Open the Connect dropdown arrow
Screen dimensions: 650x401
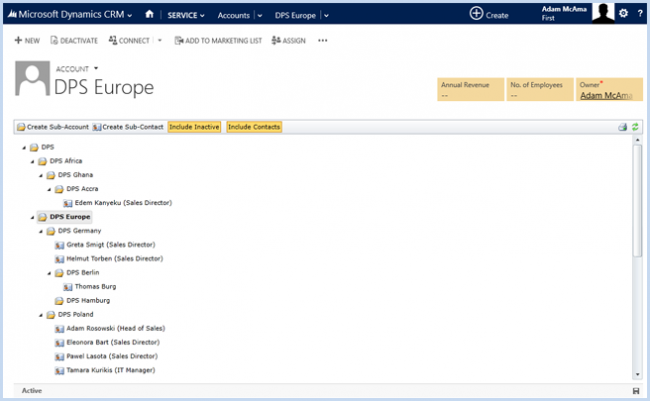coord(160,41)
